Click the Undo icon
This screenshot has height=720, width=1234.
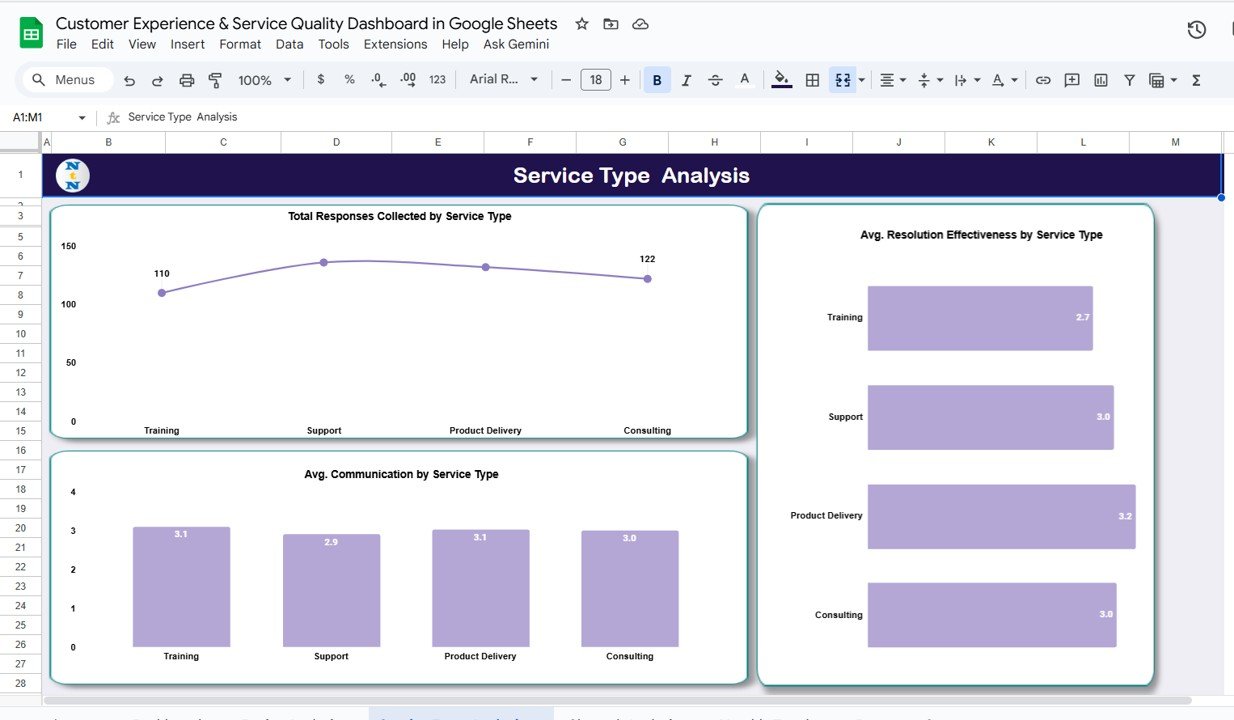click(x=129, y=79)
